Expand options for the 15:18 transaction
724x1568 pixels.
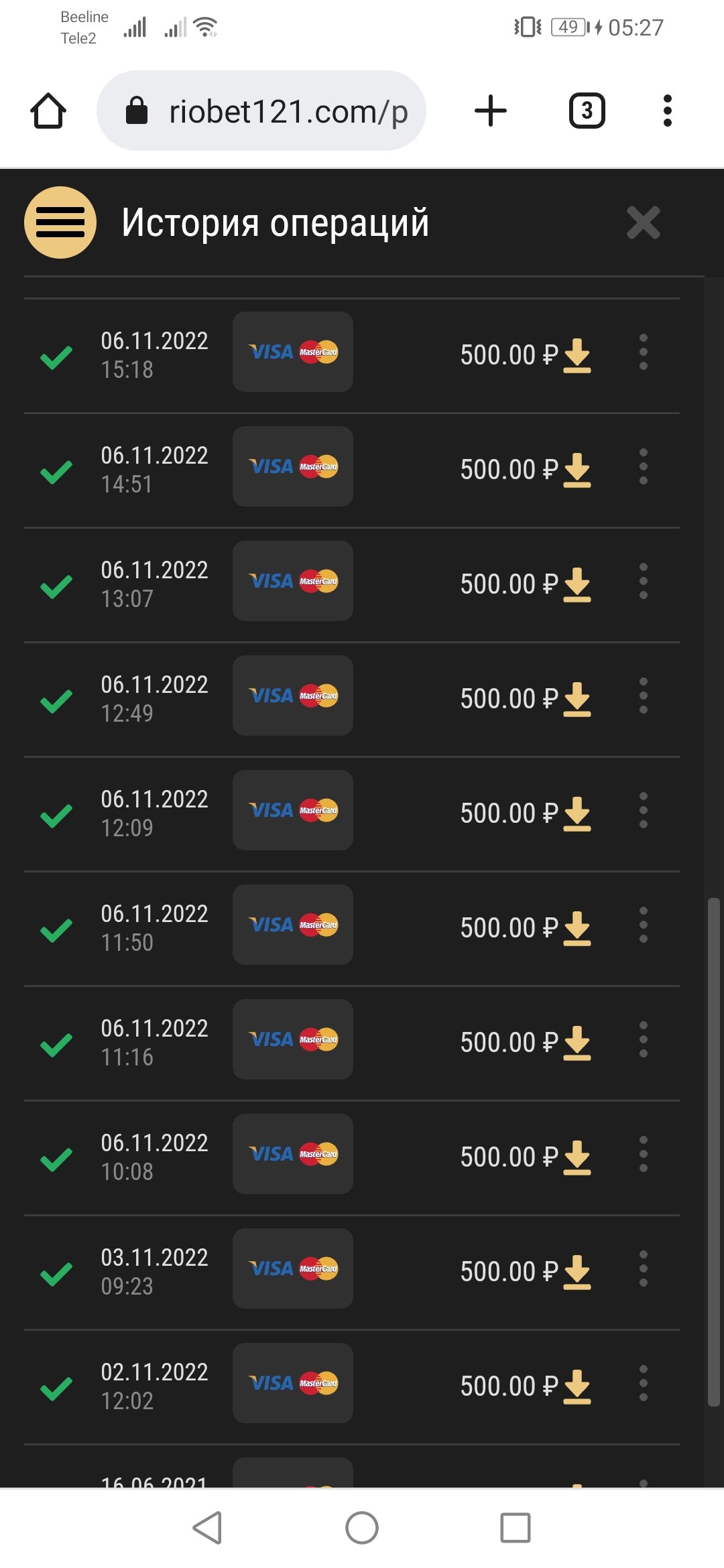coord(643,352)
